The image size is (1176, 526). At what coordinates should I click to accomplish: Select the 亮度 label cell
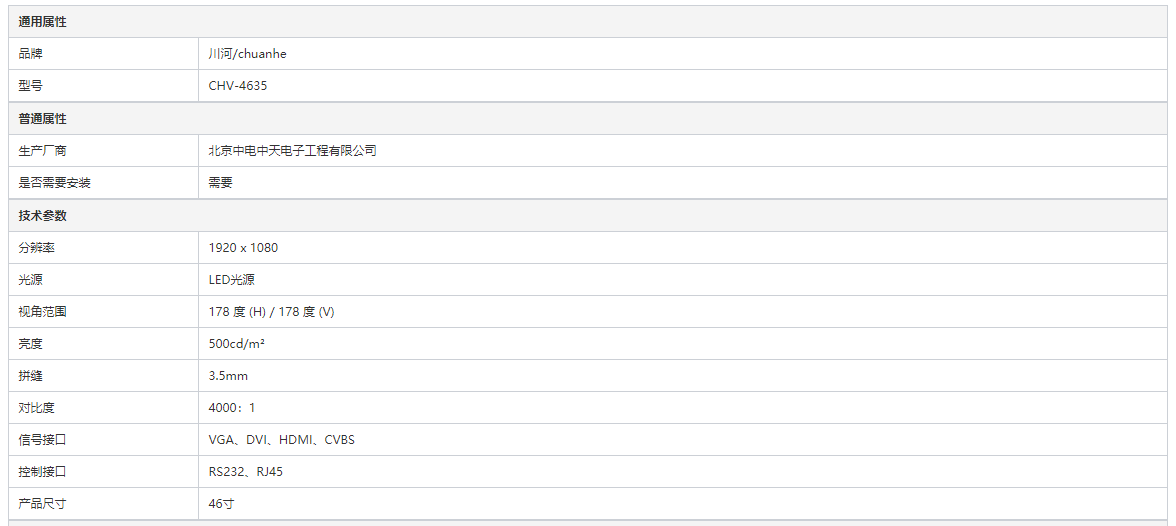[x=104, y=344]
